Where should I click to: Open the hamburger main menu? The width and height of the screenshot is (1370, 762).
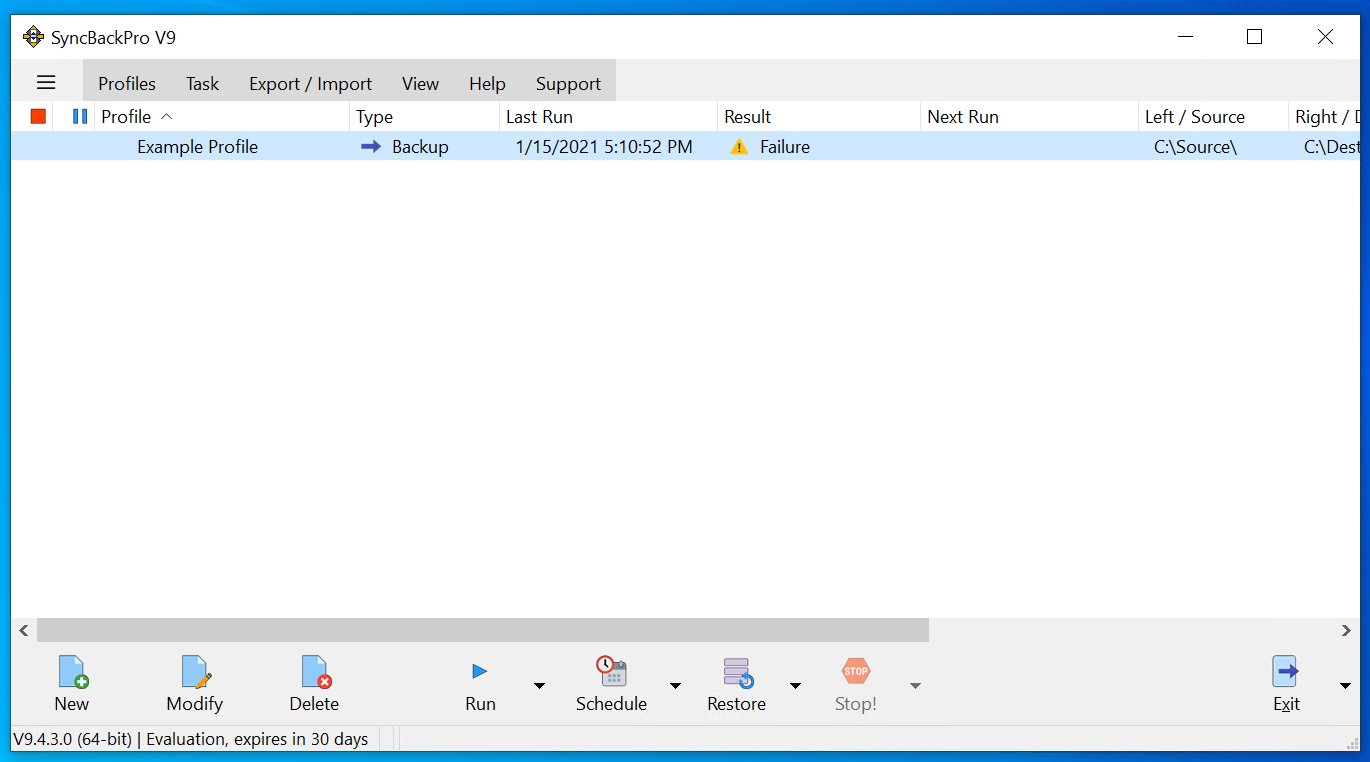pos(46,83)
